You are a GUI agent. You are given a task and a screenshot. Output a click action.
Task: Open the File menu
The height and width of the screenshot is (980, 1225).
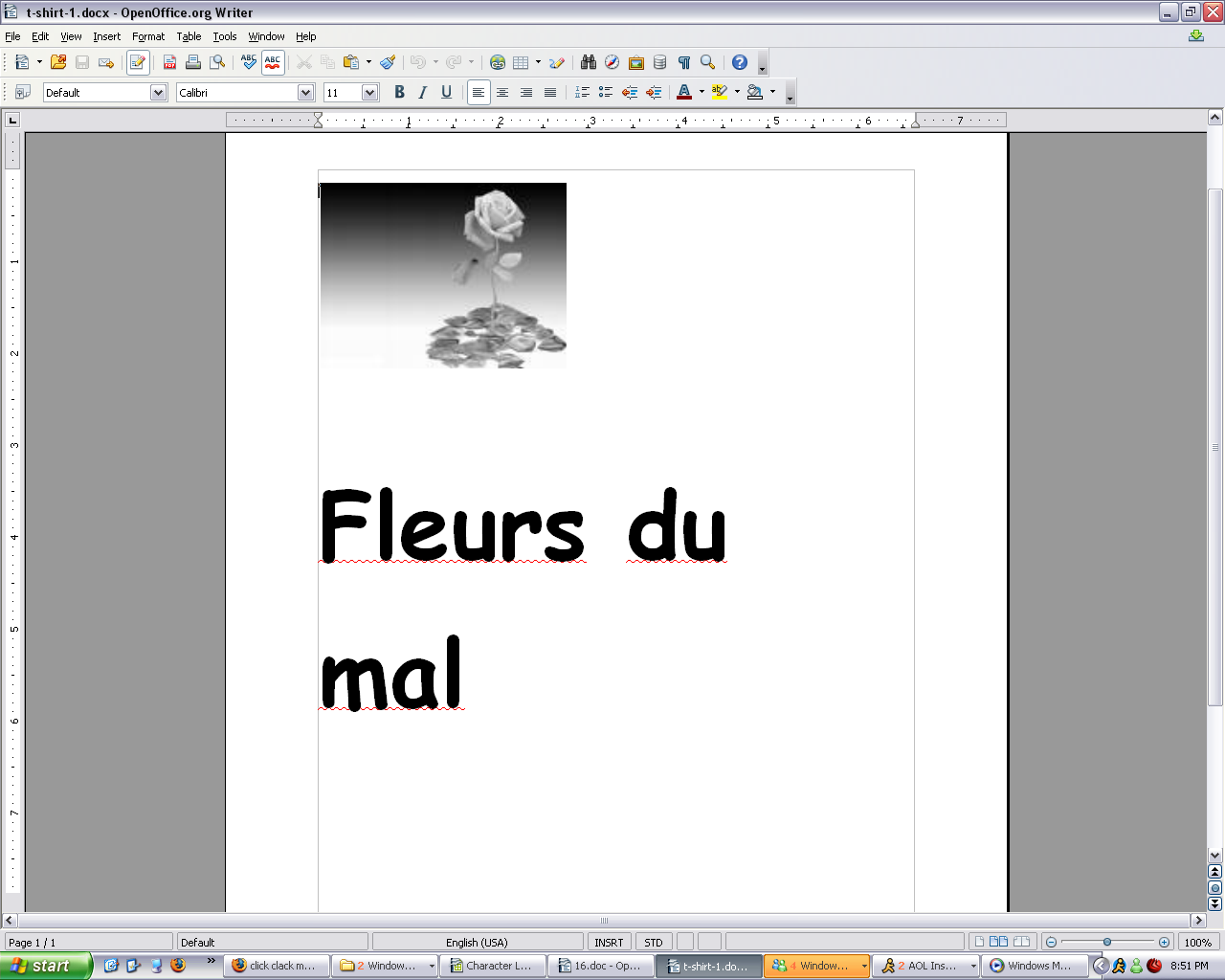coord(12,36)
